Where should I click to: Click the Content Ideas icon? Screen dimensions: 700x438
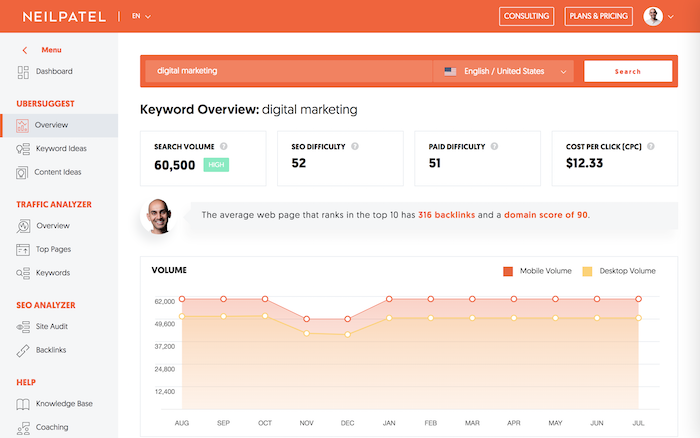pos(22,172)
